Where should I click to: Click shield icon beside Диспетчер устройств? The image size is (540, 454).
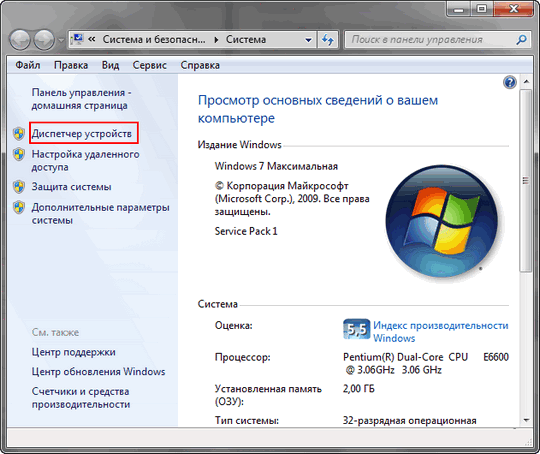tap(19, 134)
